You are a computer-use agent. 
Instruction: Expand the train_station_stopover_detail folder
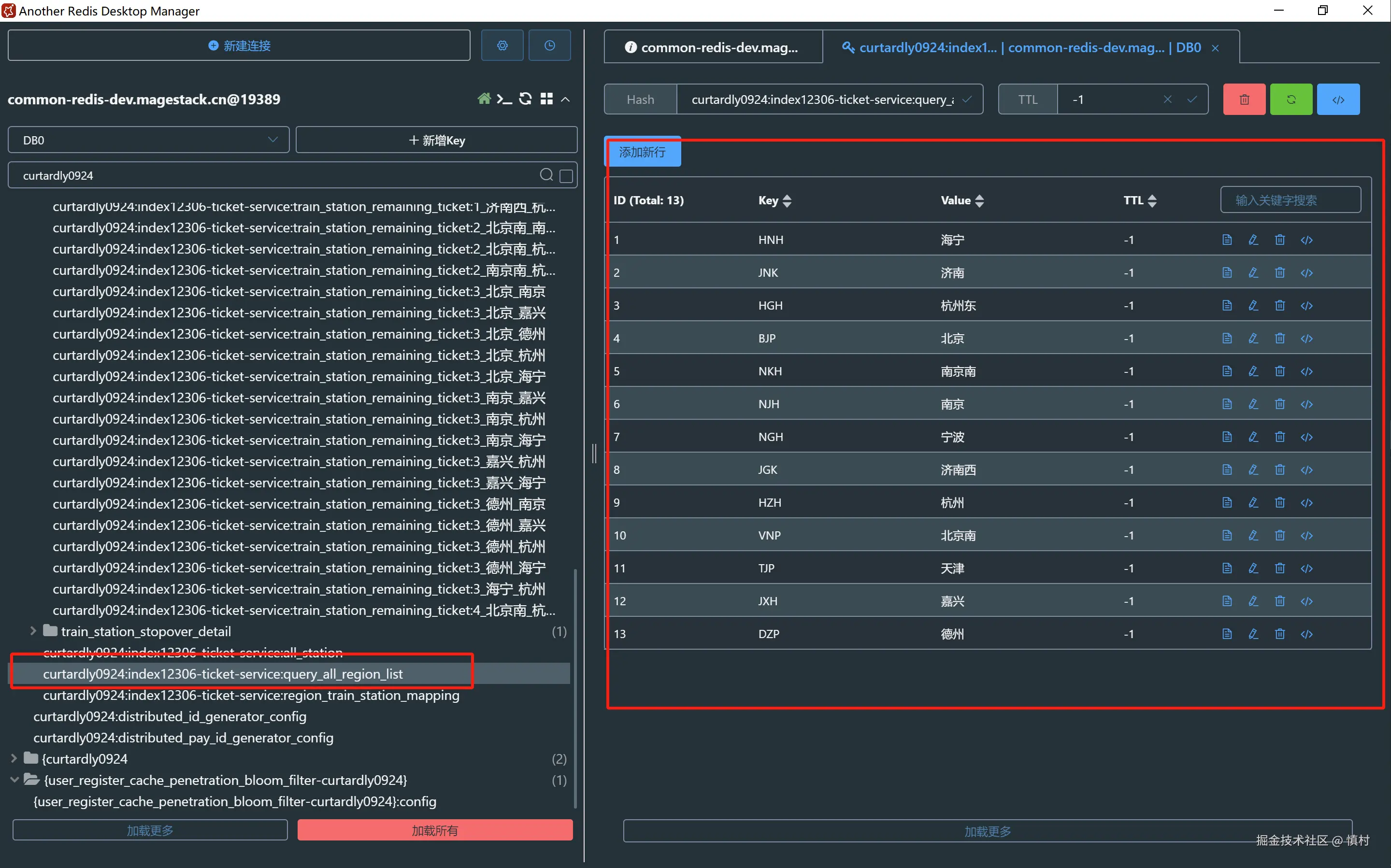pos(33,631)
